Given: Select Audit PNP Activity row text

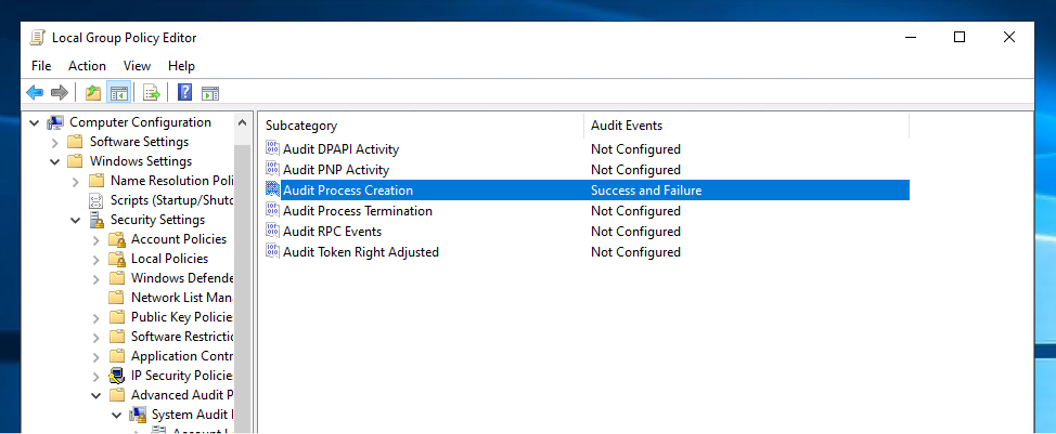Looking at the screenshot, I should (336, 170).
